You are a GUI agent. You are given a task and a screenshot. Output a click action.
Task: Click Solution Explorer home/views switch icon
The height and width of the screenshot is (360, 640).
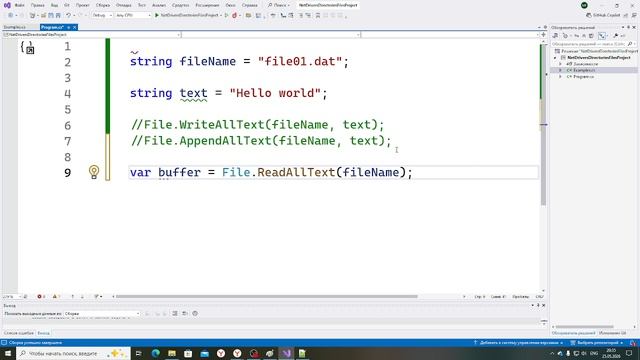point(556,36)
